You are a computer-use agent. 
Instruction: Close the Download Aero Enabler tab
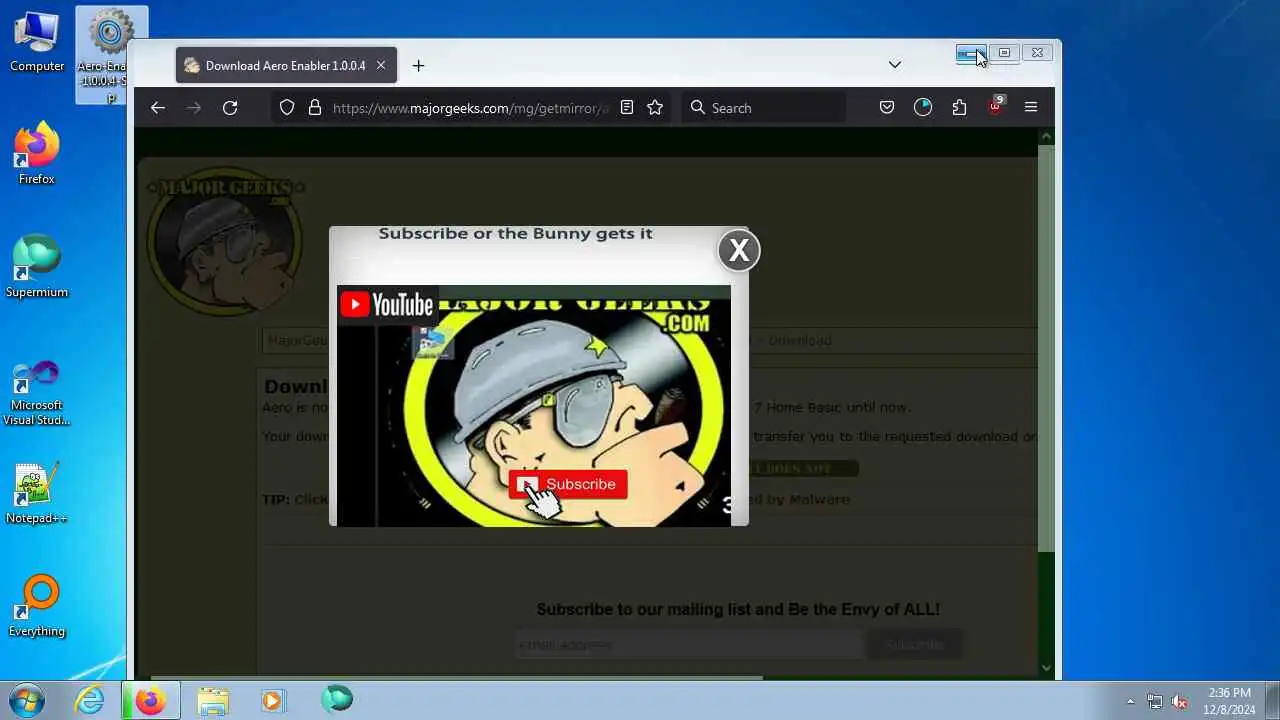(x=381, y=66)
